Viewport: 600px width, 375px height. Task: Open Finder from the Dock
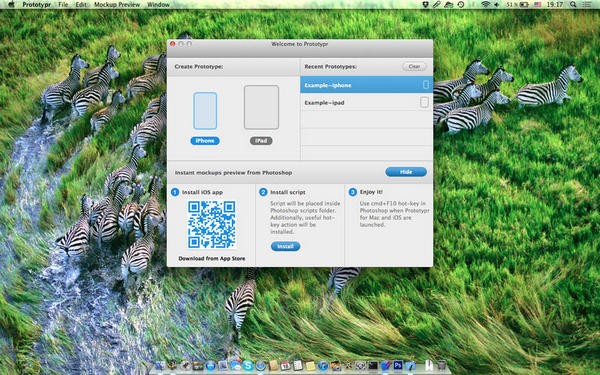(160, 365)
